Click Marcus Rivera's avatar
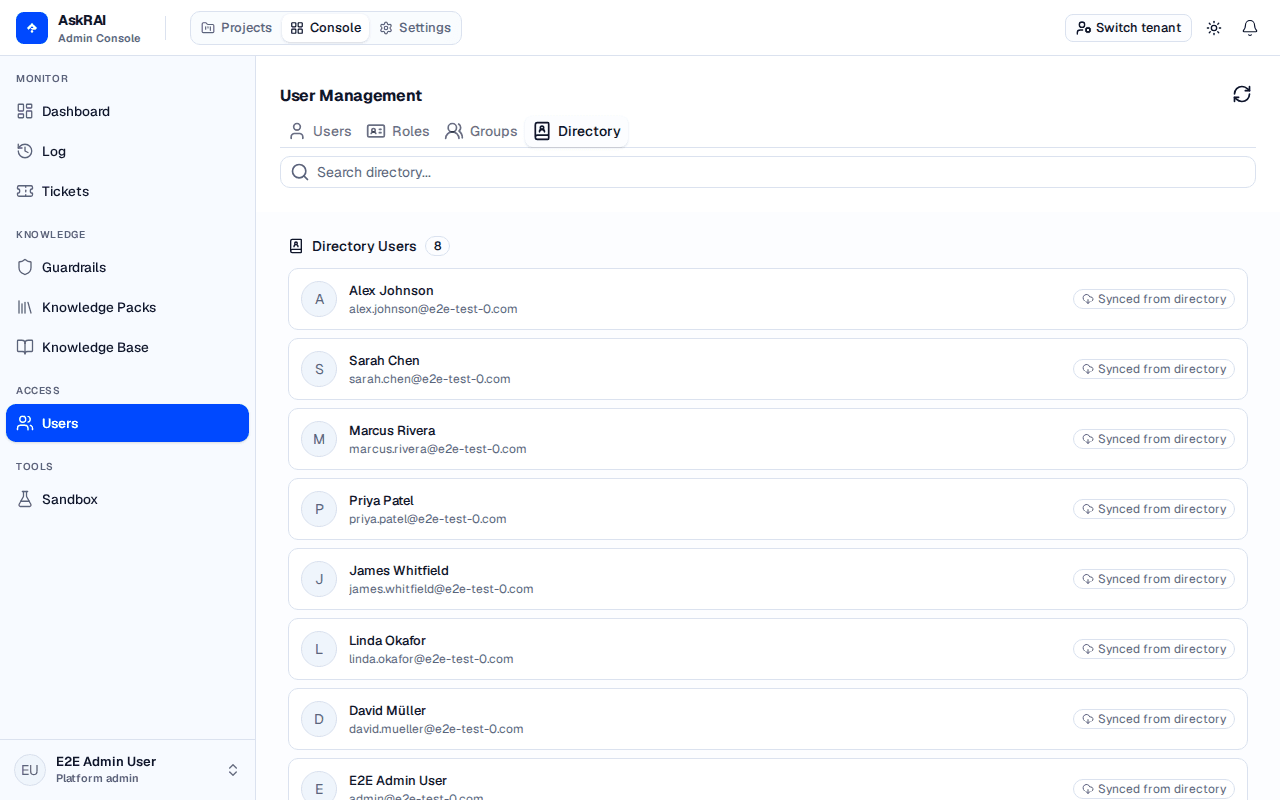The width and height of the screenshot is (1280, 800). click(319, 439)
